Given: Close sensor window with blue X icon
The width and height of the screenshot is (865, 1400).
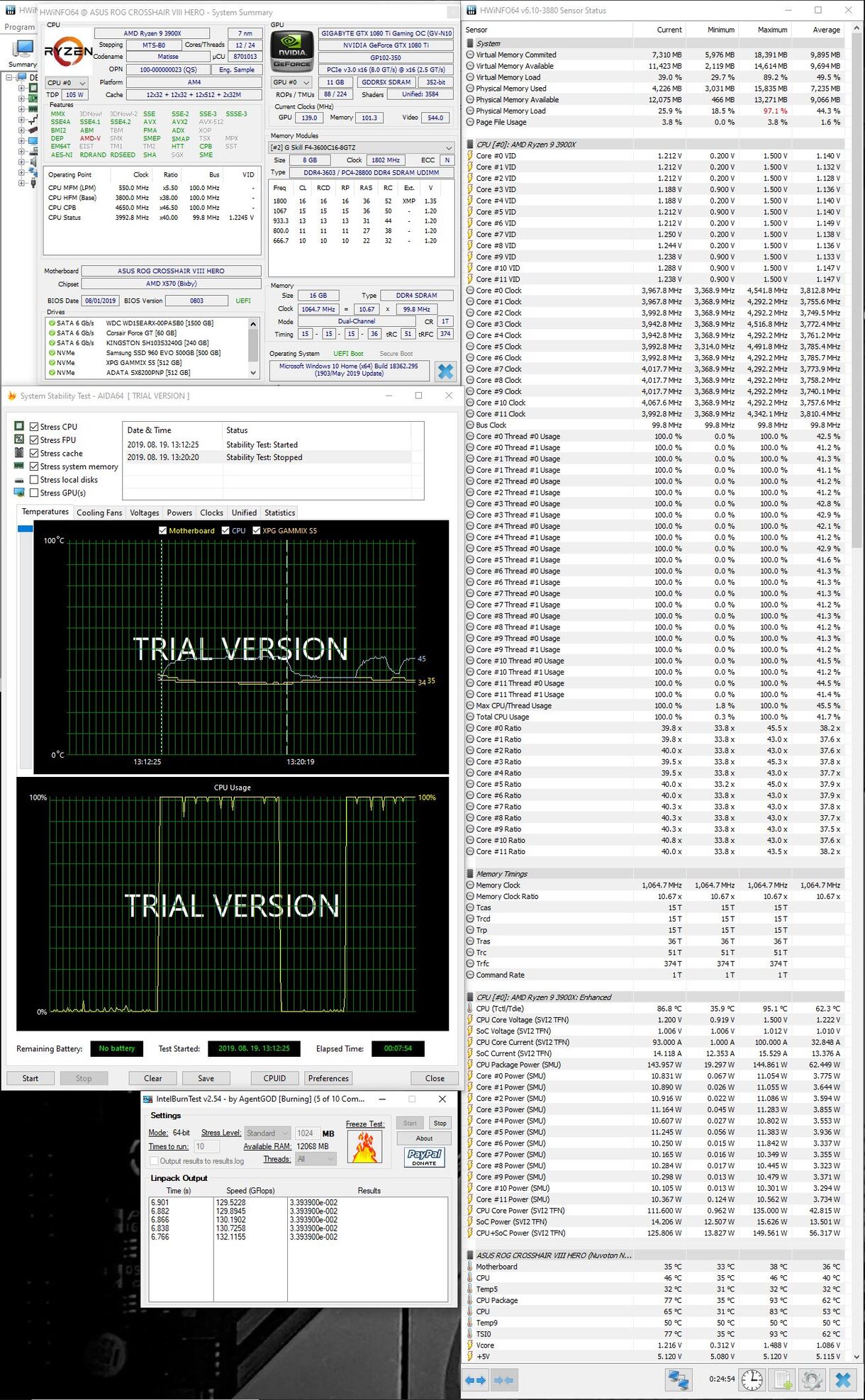Looking at the screenshot, I should pos(842,1379).
